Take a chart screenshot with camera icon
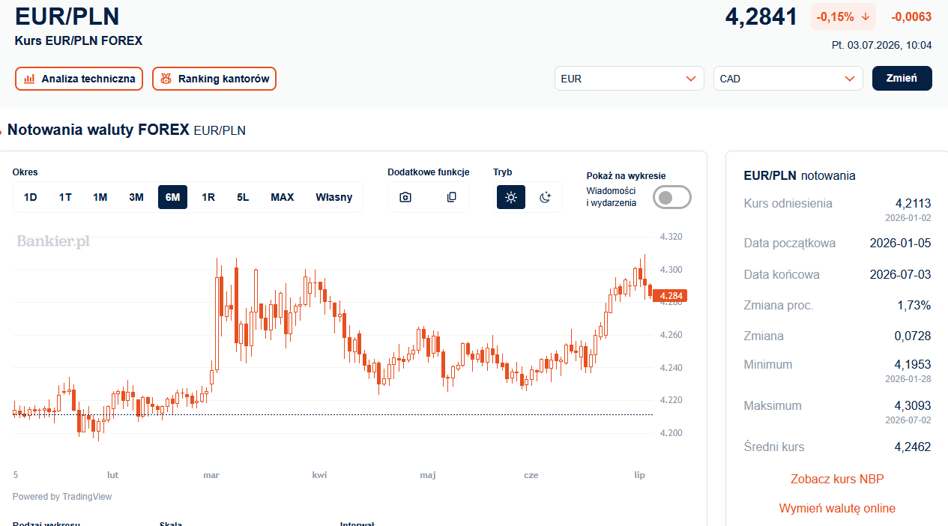This screenshot has width=948, height=526. [x=405, y=197]
